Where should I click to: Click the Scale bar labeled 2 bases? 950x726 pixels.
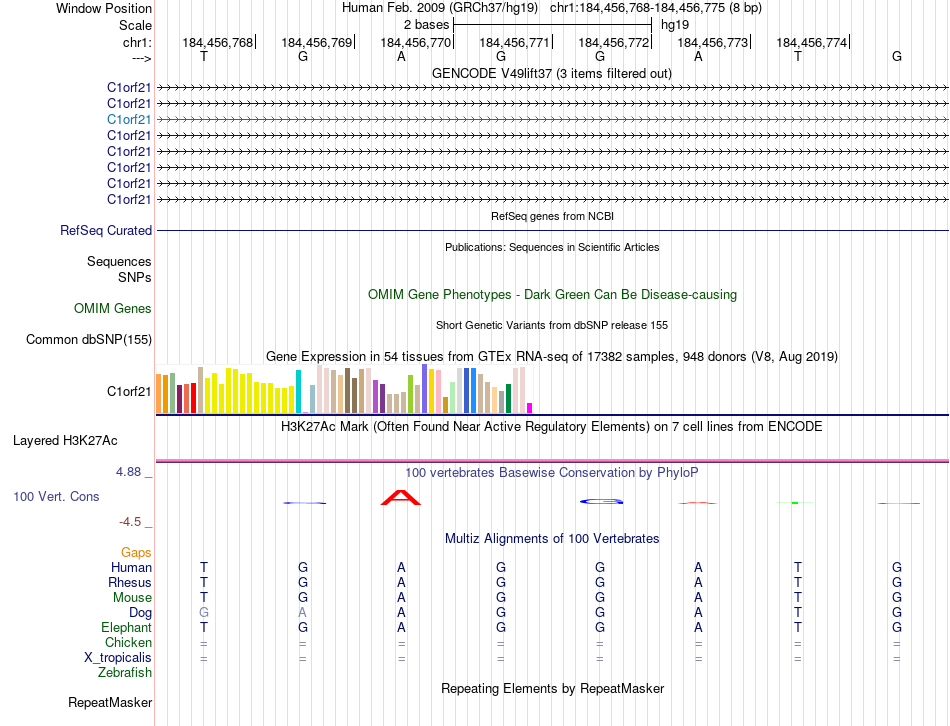coord(552,23)
